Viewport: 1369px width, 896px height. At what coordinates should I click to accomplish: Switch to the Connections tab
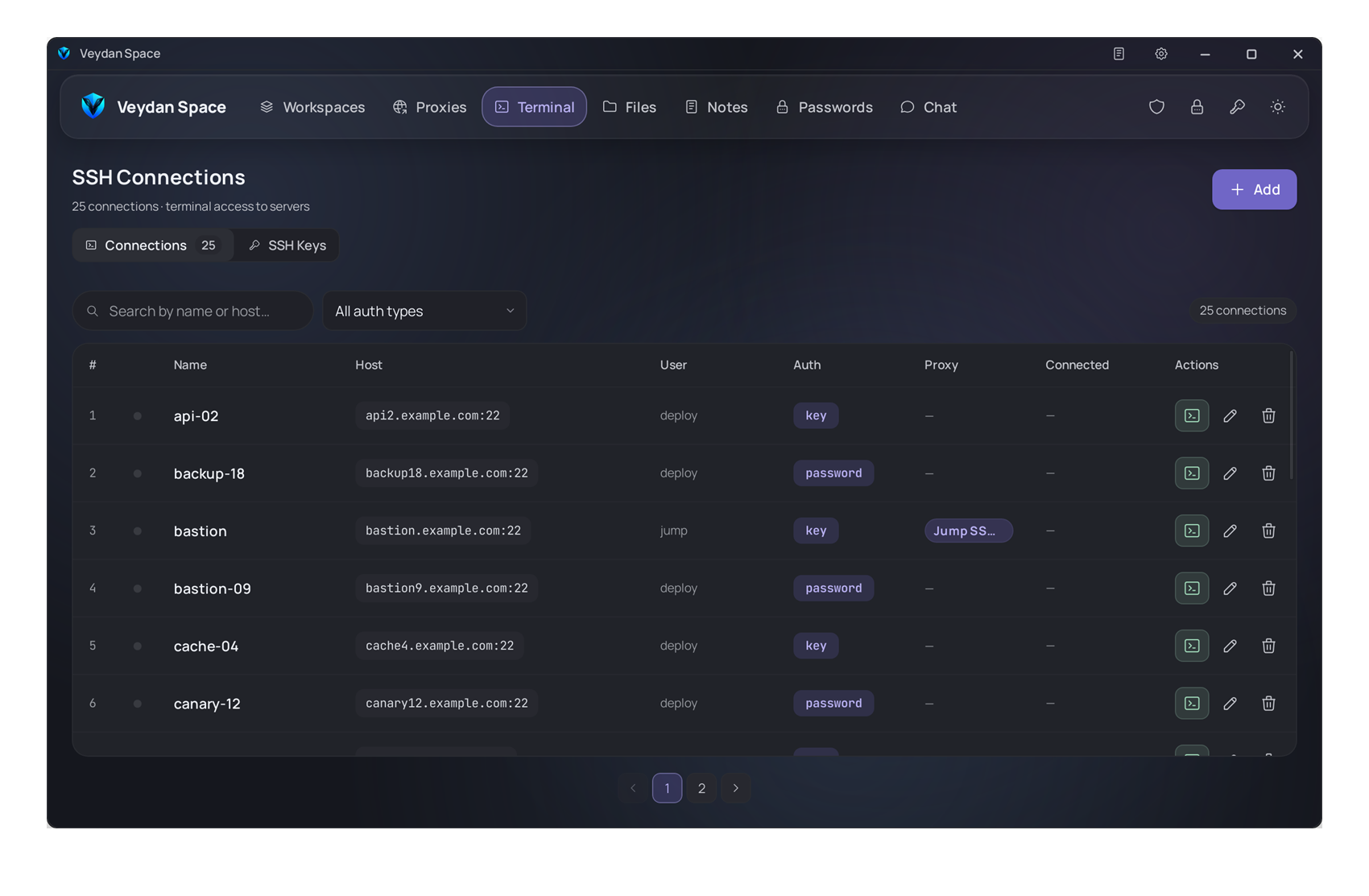pyautogui.click(x=153, y=246)
